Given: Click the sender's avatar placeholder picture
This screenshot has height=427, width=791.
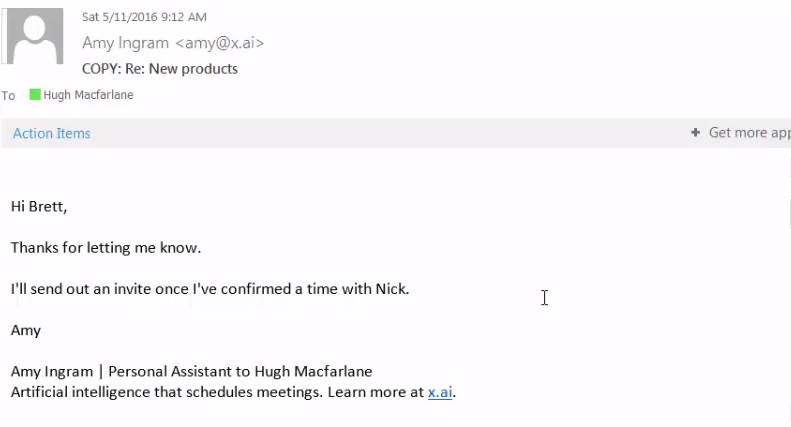Looking at the screenshot, I should 39,39.
